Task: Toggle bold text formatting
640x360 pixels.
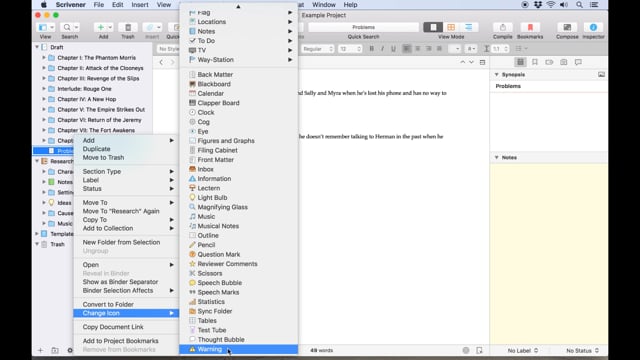Action: pos(371,49)
